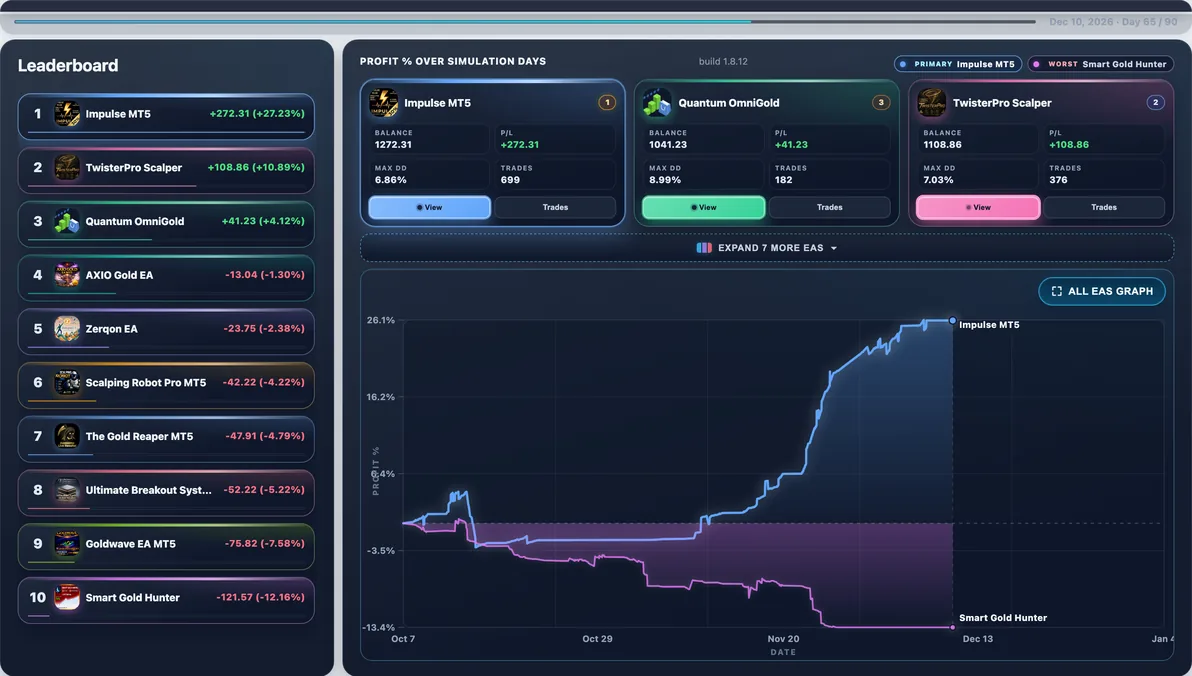Click the rank 2 badge on TwisterPro Scalper card

click(1156, 102)
